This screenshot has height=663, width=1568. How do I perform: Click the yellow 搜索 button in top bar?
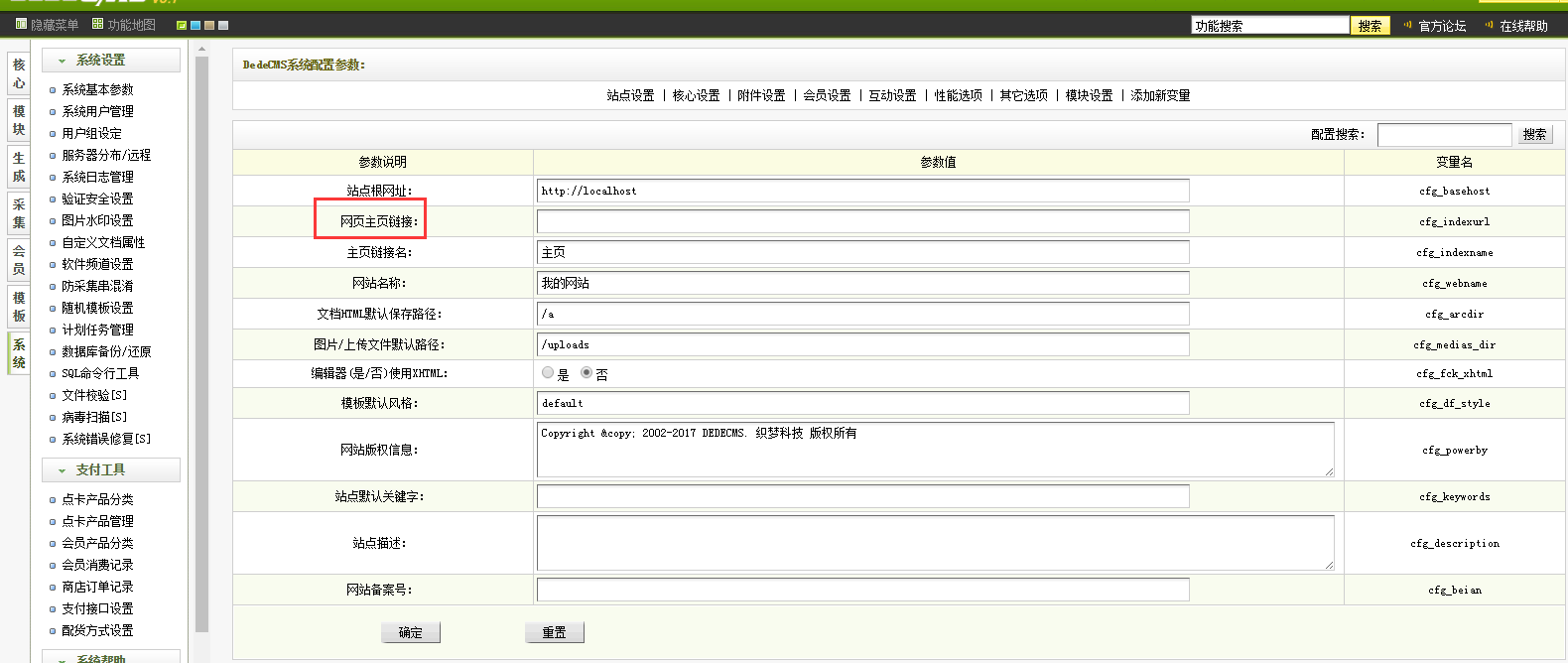(x=1370, y=25)
